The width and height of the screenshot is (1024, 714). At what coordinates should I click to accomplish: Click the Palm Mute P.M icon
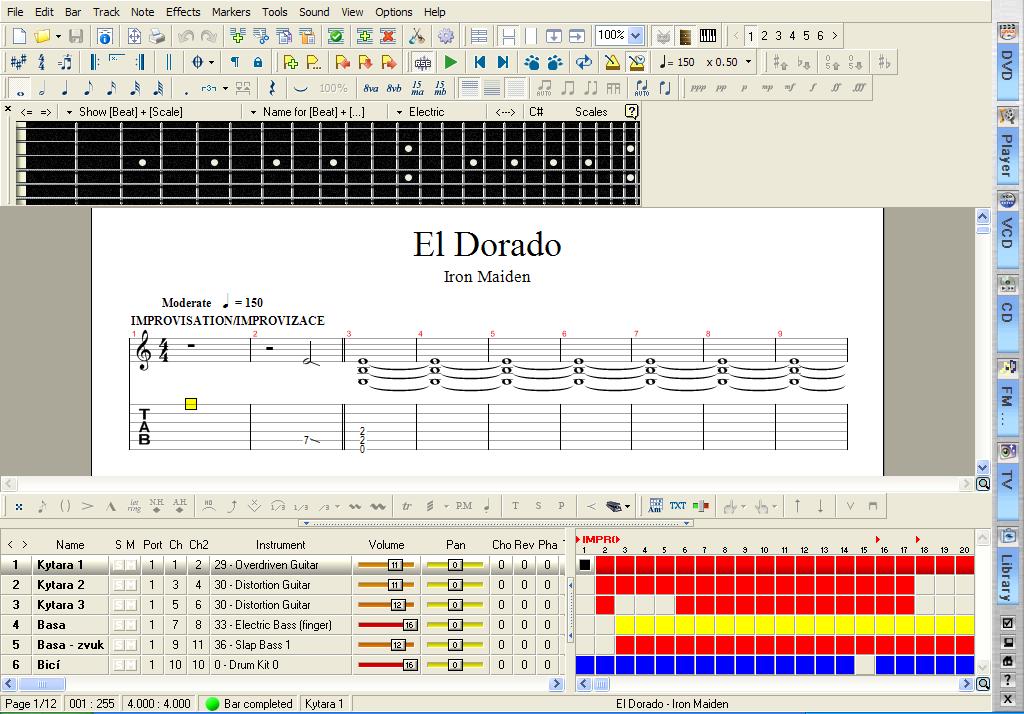(x=464, y=506)
